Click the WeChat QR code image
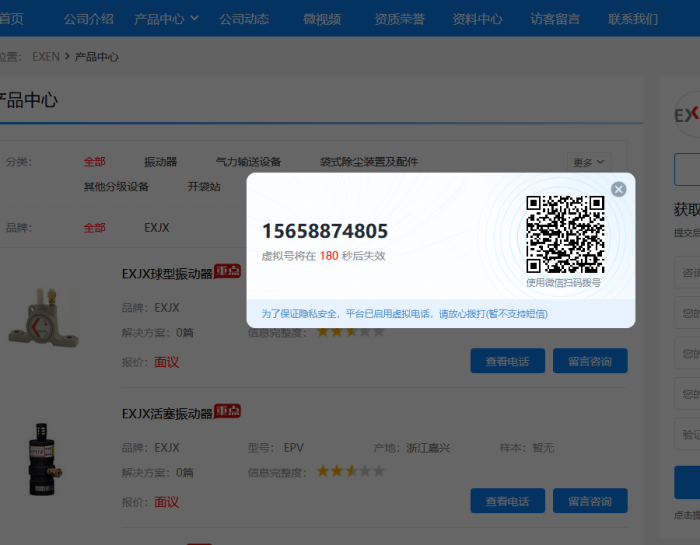The height and width of the screenshot is (545, 700). click(565, 234)
